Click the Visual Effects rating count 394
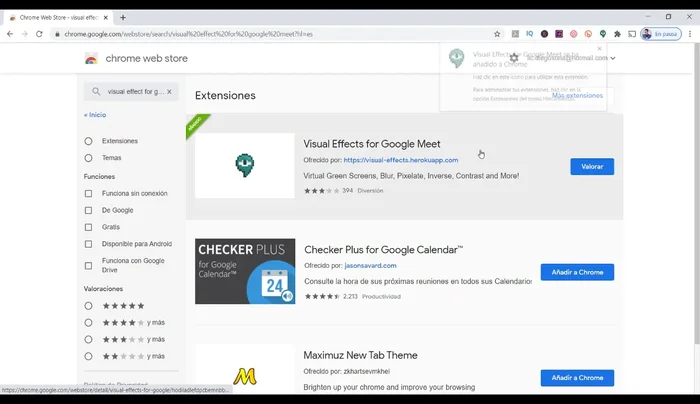 point(347,191)
